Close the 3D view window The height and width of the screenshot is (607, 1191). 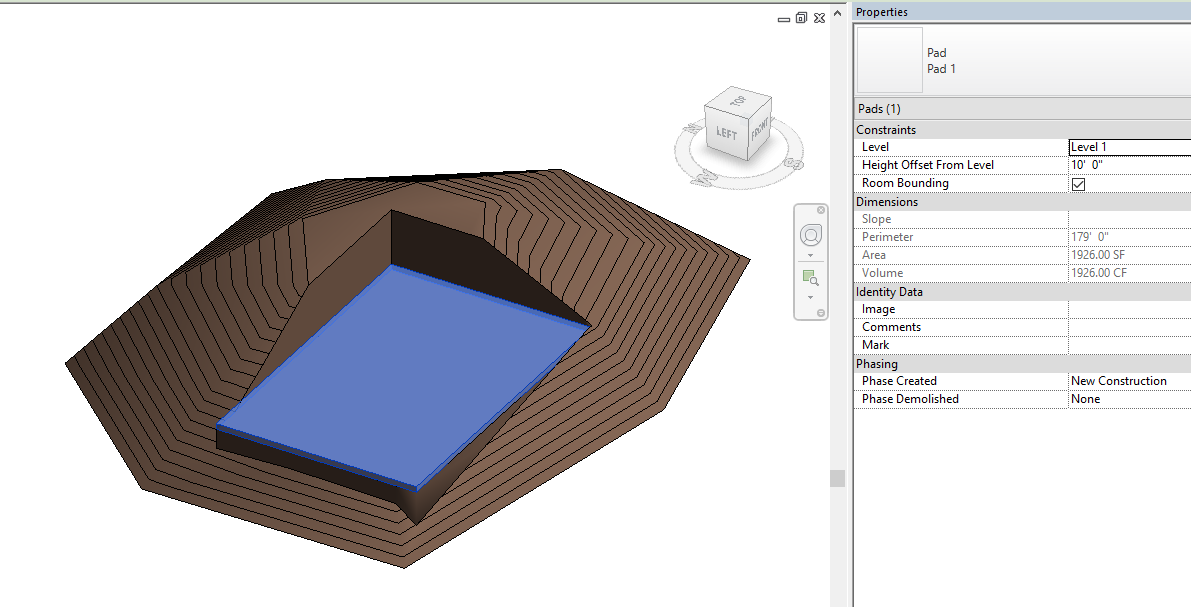[820, 18]
